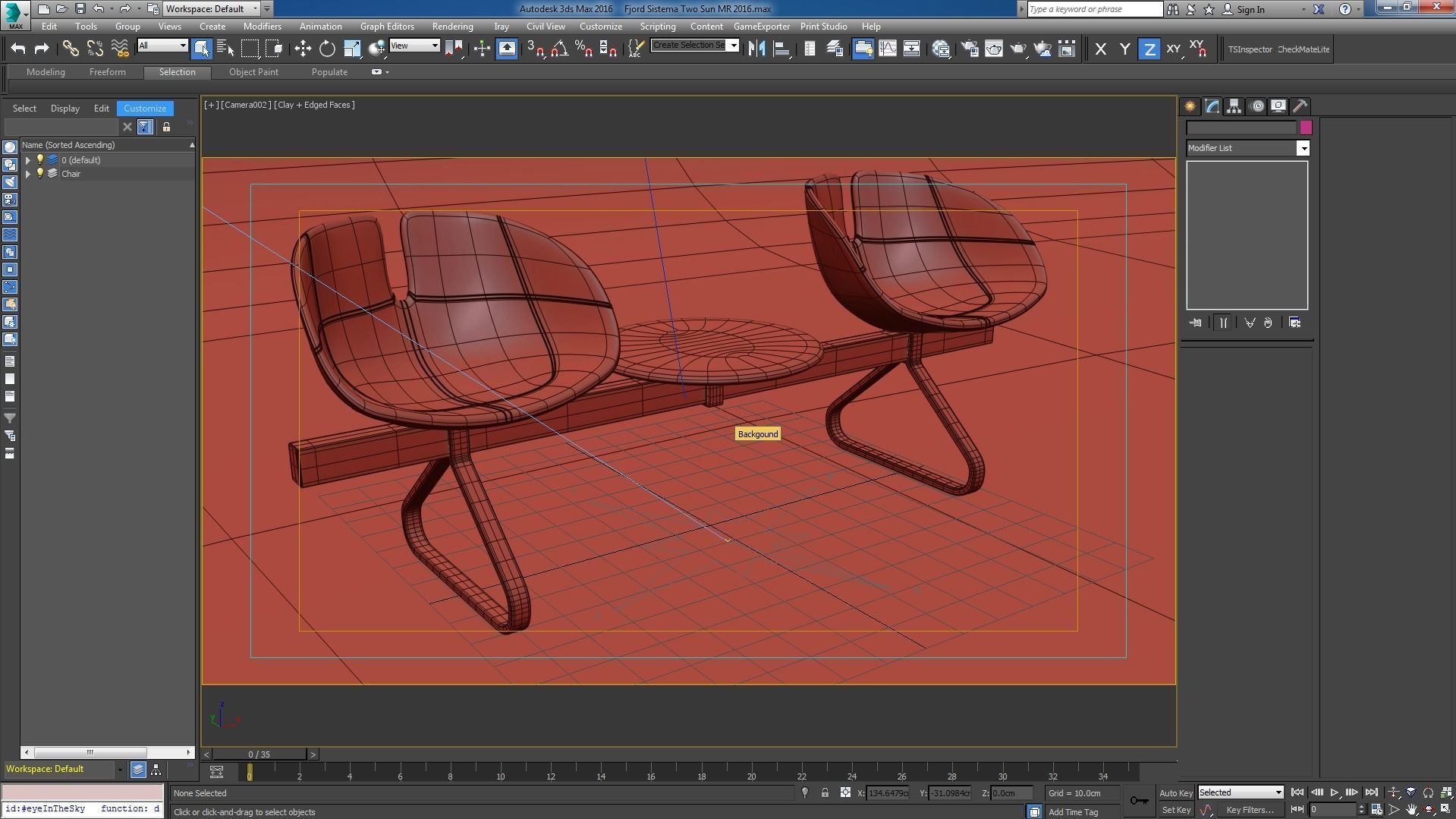This screenshot has width=1456, height=819.
Task: Open Mirror tool
Action: click(x=756, y=49)
